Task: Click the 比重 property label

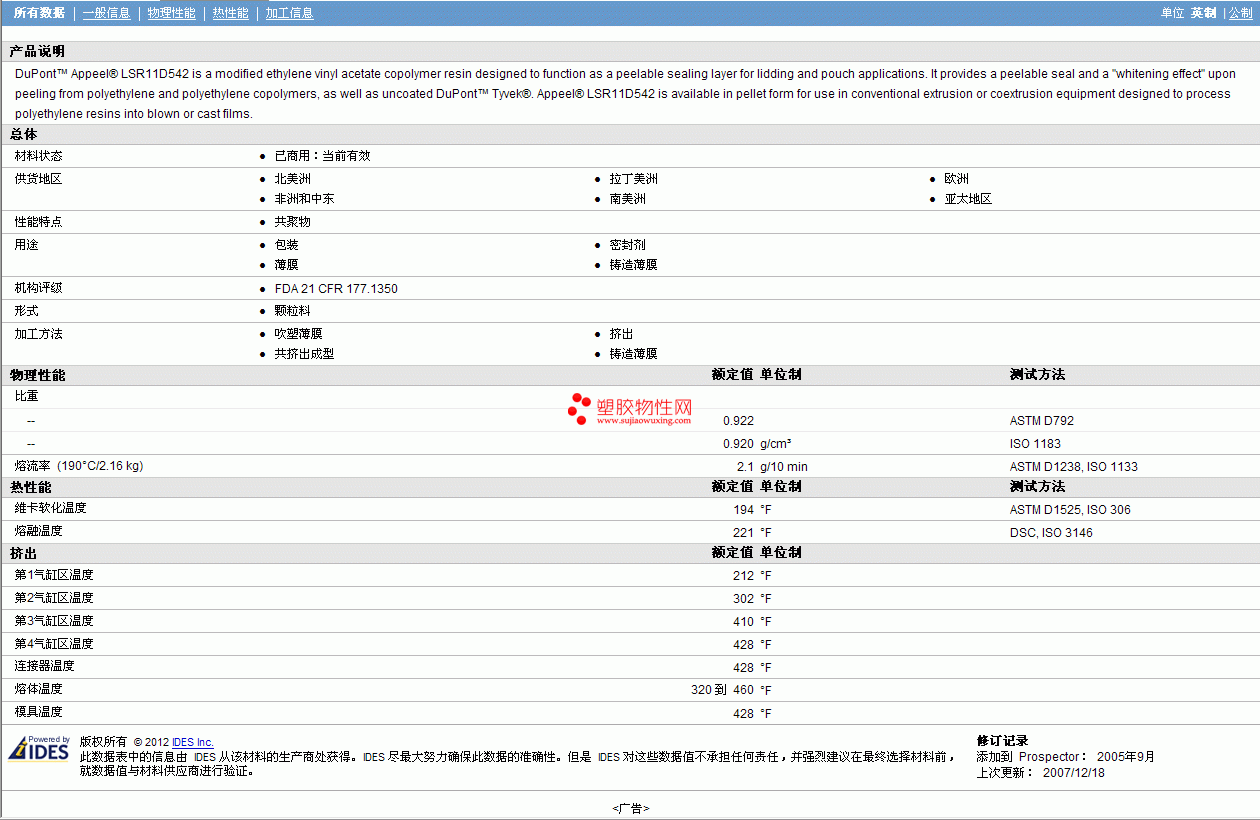Action: pyautogui.click(x=26, y=396)
